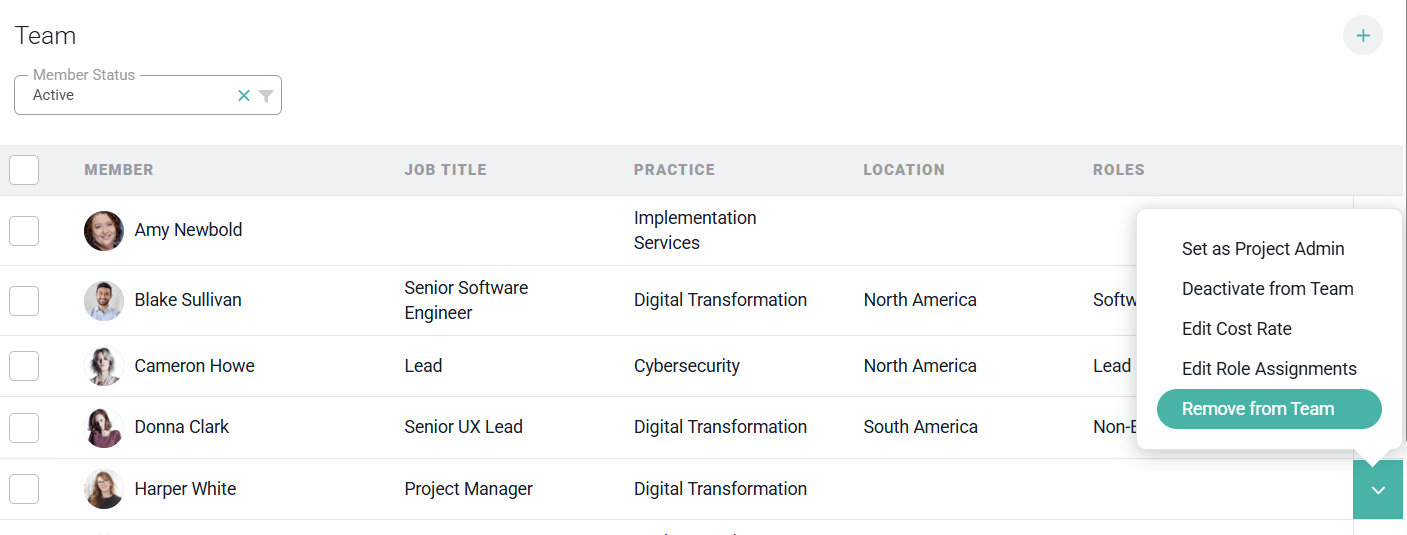
Task: Click Harper White's avatar photo
Action: tap(104, 489)
